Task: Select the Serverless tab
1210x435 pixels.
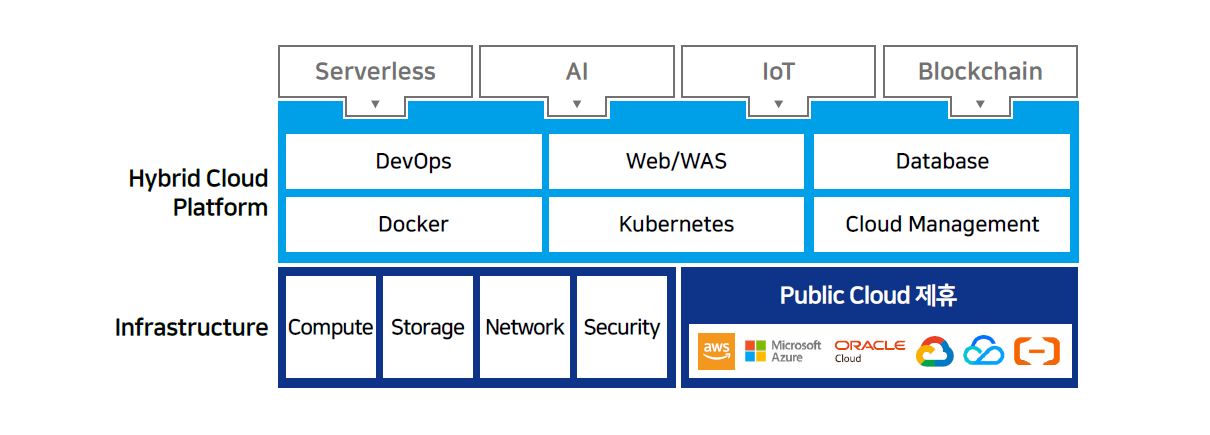Action: pyautogui.click(x=375, y=72)
